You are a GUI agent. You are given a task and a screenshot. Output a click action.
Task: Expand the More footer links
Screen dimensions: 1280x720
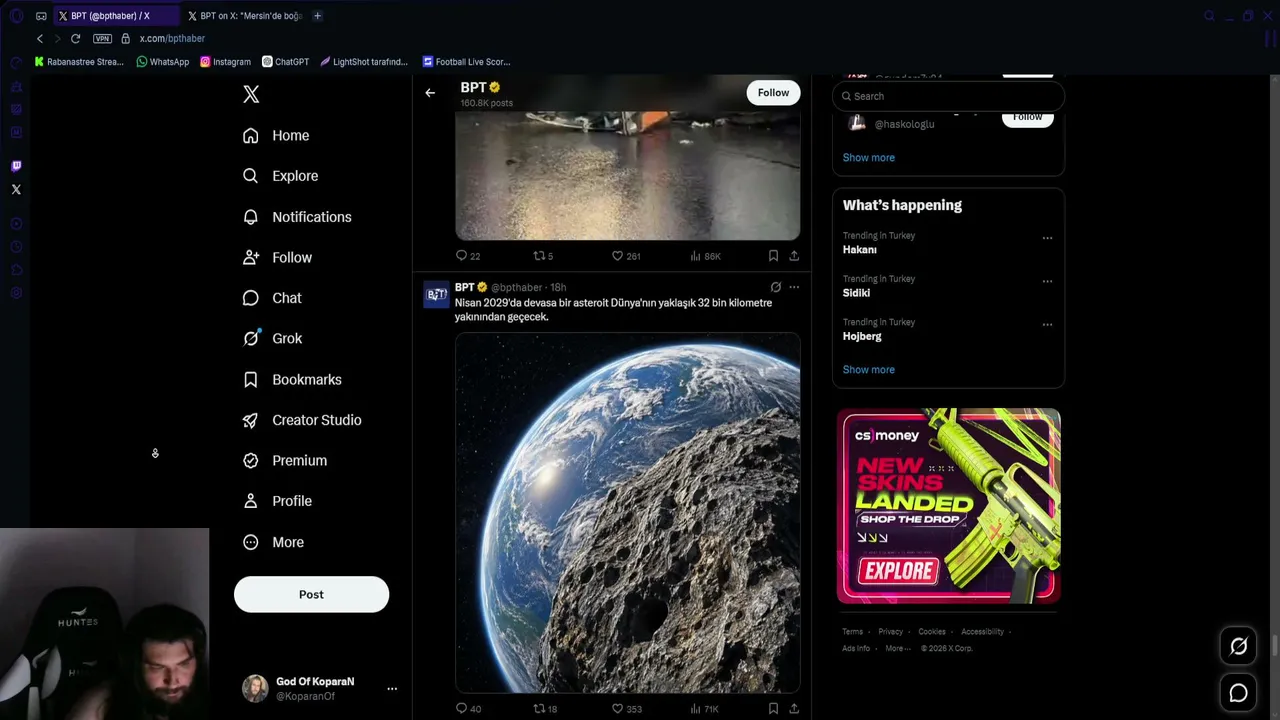coord(897,649)
